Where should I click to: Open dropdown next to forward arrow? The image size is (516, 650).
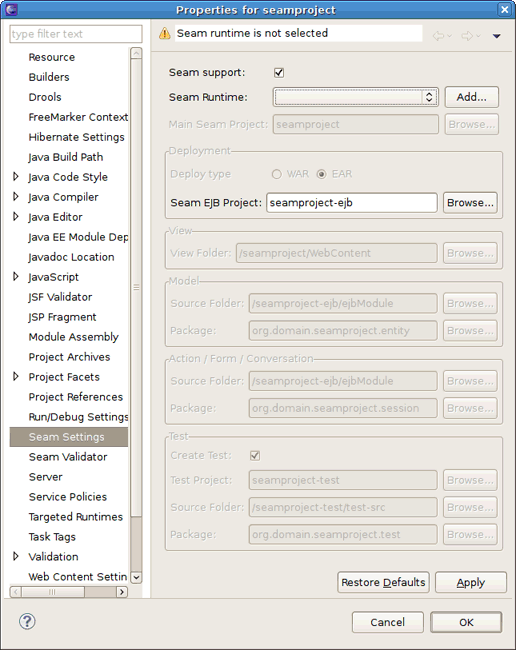478,36
